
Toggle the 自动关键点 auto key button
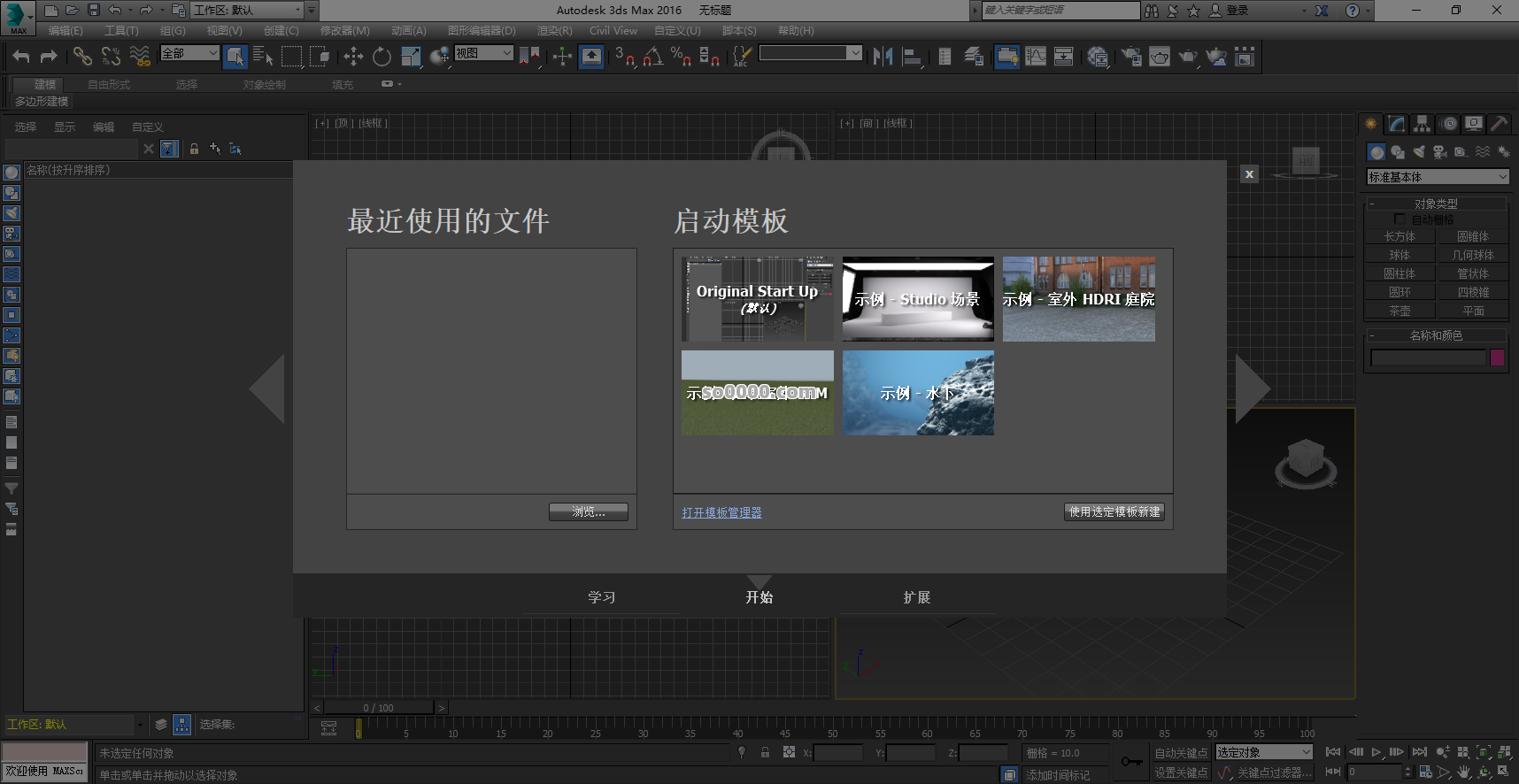click(1181, 753)
